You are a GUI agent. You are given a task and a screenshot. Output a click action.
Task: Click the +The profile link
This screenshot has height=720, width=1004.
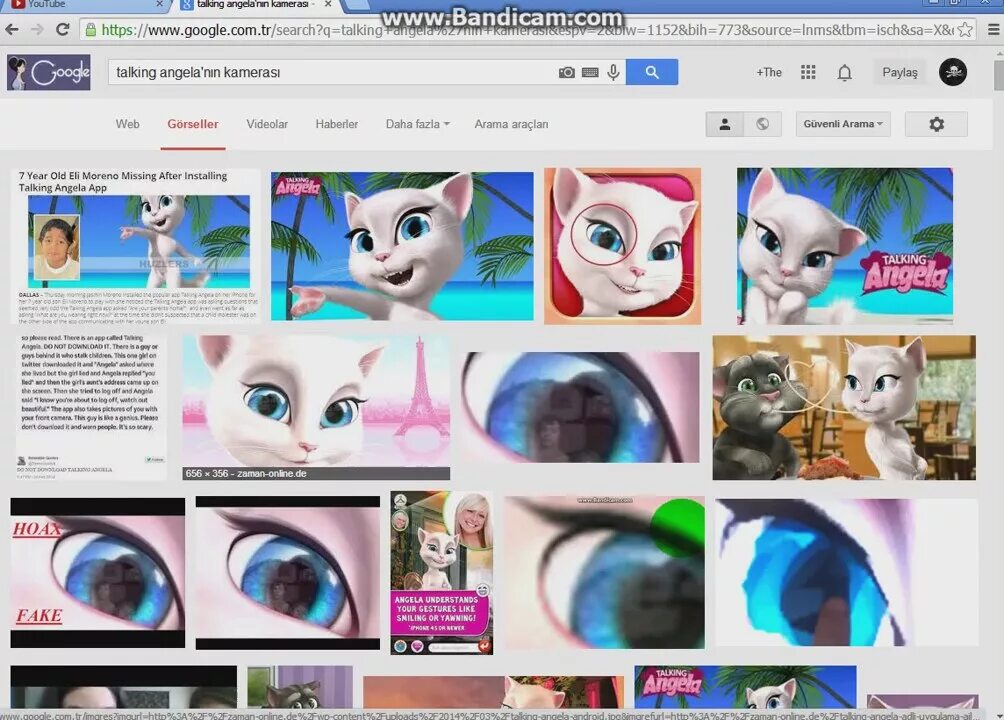(769, 72)
